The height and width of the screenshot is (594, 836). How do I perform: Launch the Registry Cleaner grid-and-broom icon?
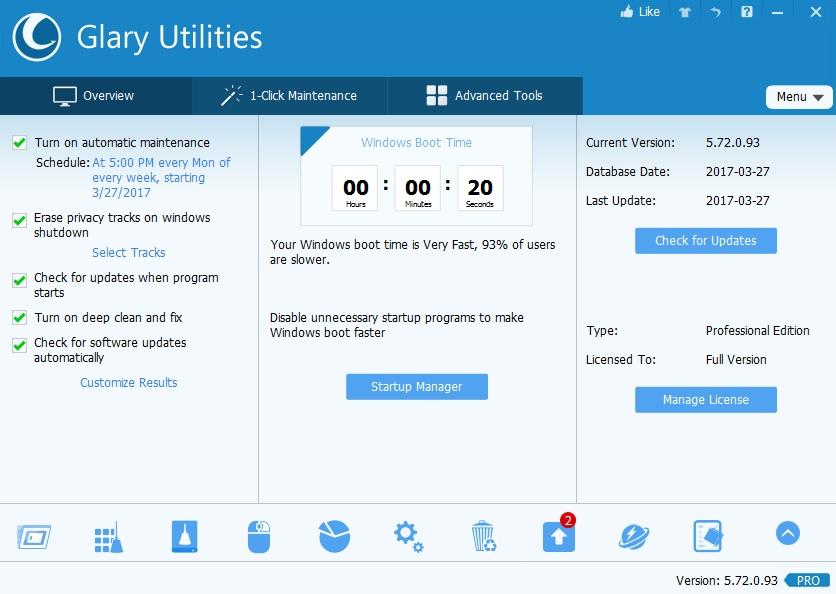(108, 537)
